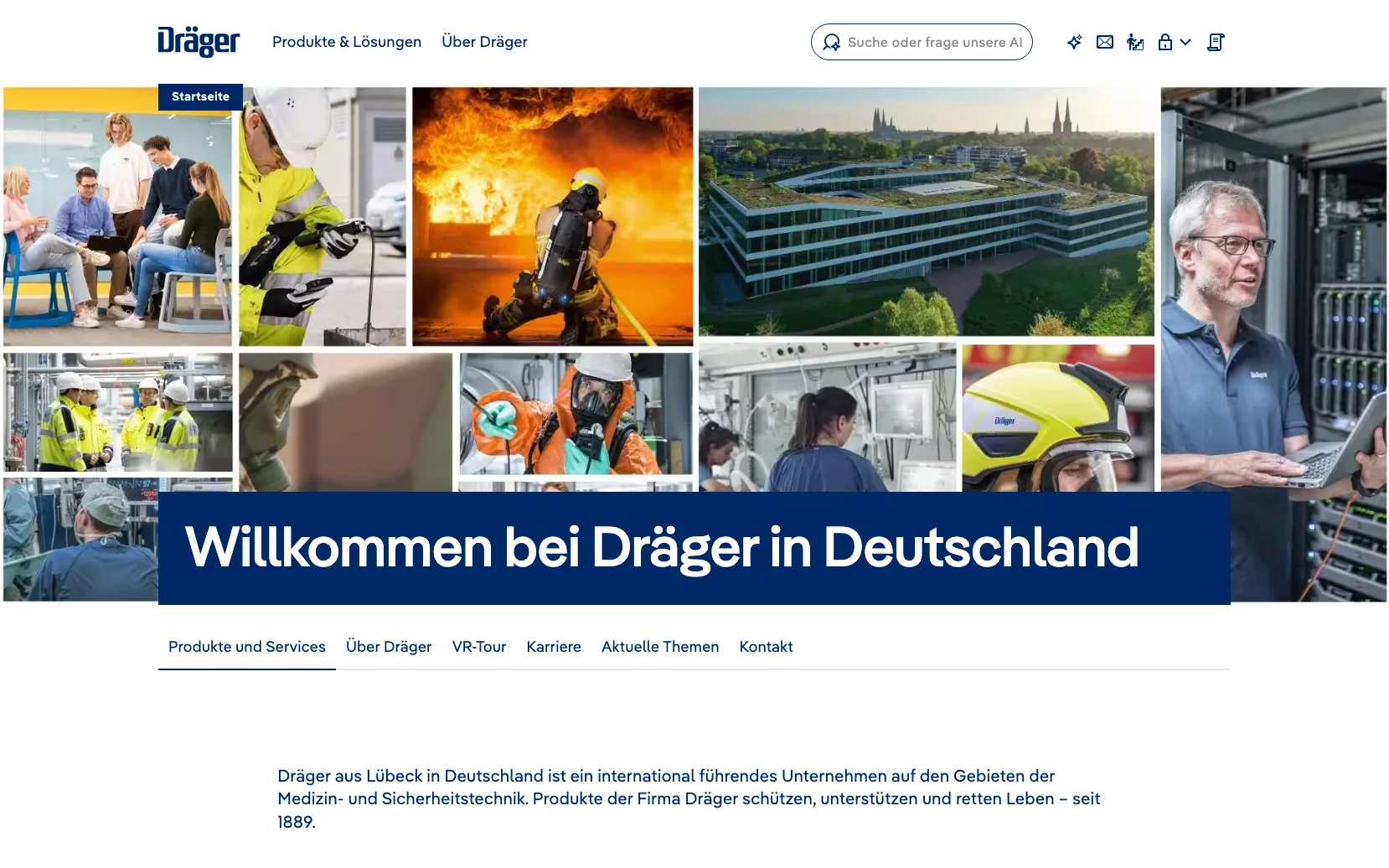Select the Produkte und Services tab
1389x868 pixels.
(247, 647)
